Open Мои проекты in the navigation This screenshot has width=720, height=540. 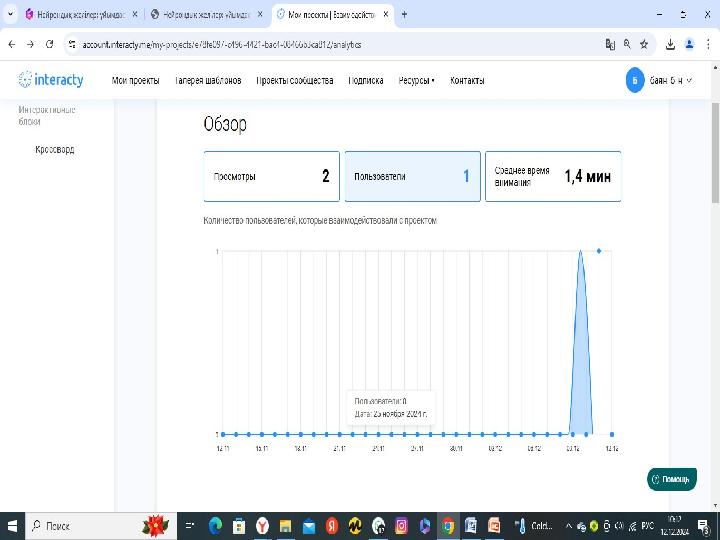click(x=135, y=80)
